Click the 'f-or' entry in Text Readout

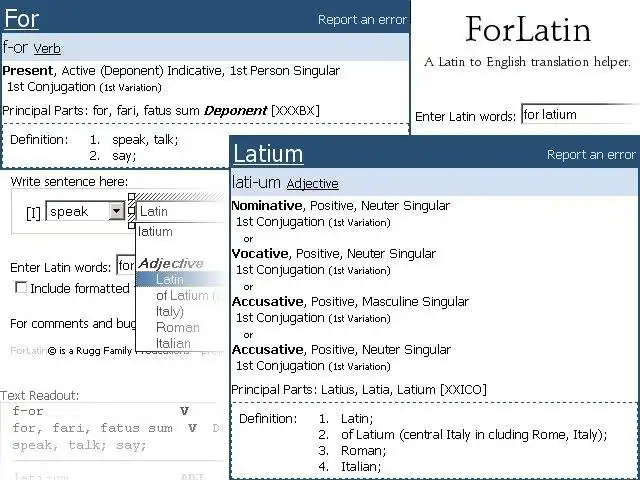click(28, 411)
